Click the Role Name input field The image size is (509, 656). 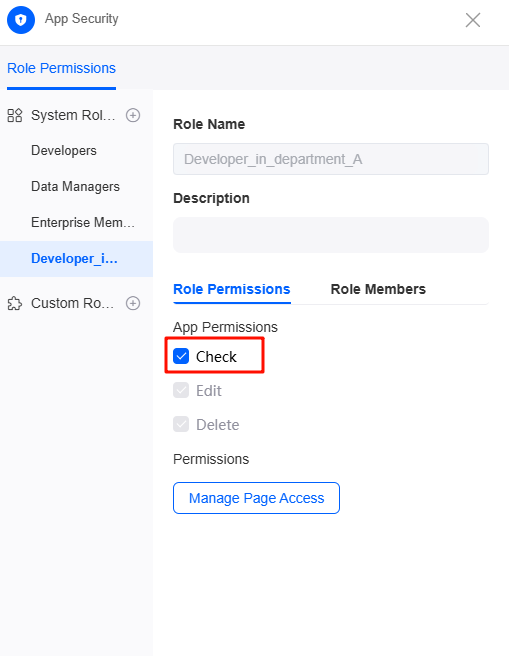click(331, 159)
